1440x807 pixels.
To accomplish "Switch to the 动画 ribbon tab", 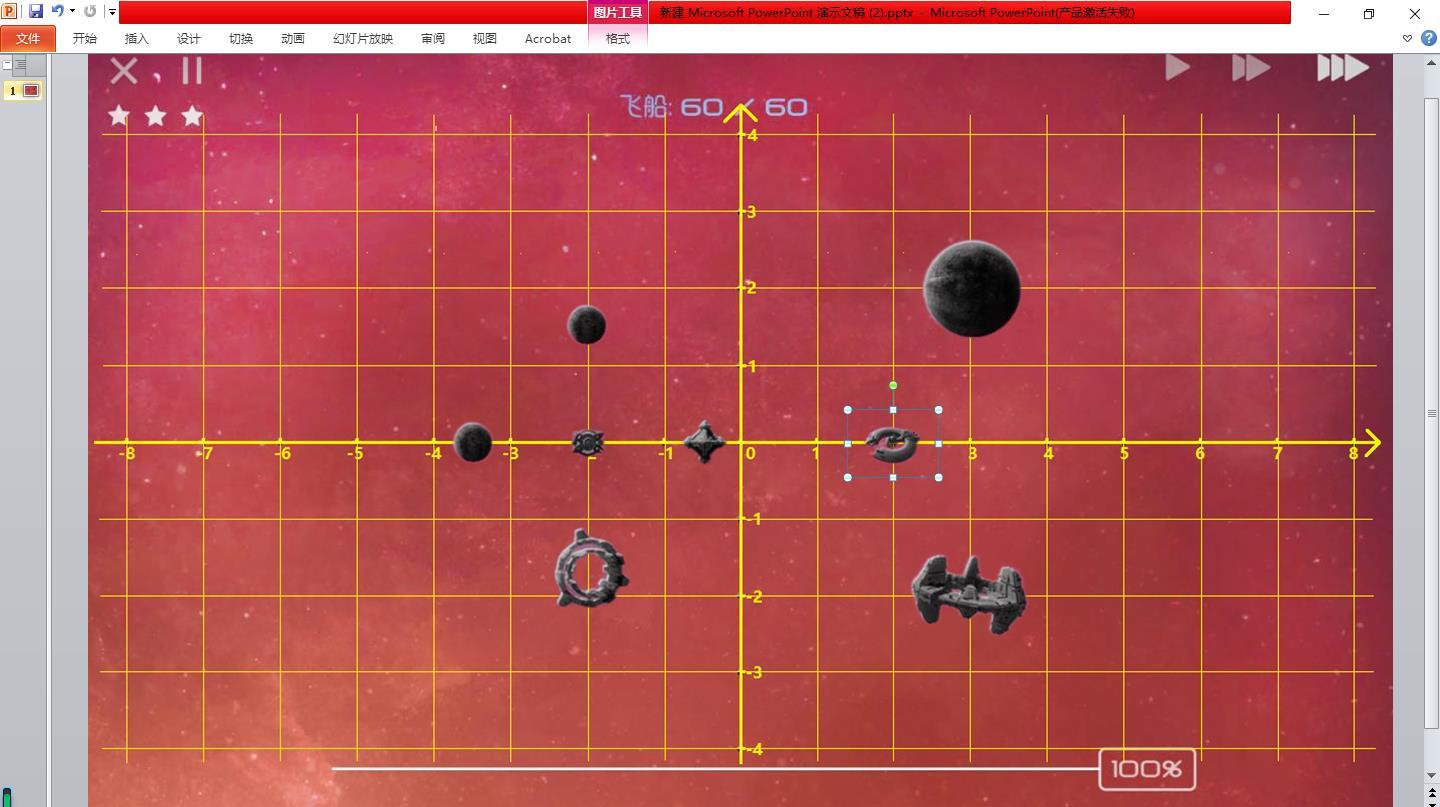I will pos(293,39).
